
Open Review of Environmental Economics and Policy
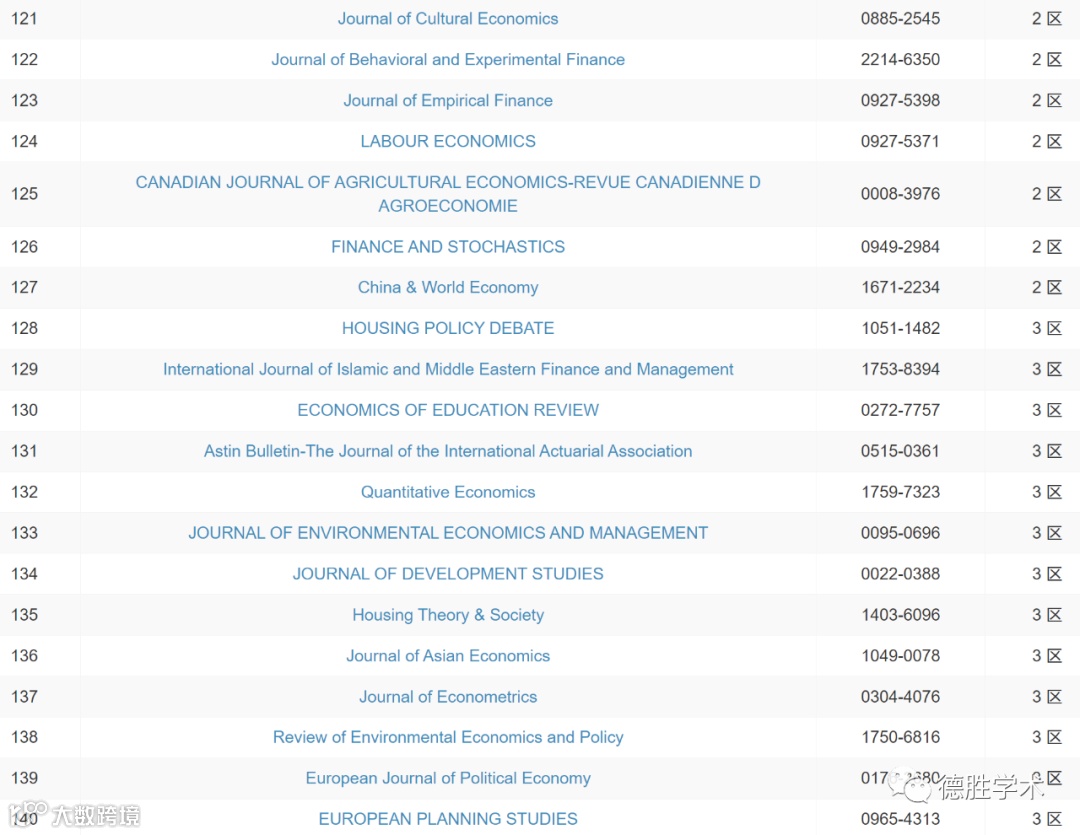(x=448, y=737)
